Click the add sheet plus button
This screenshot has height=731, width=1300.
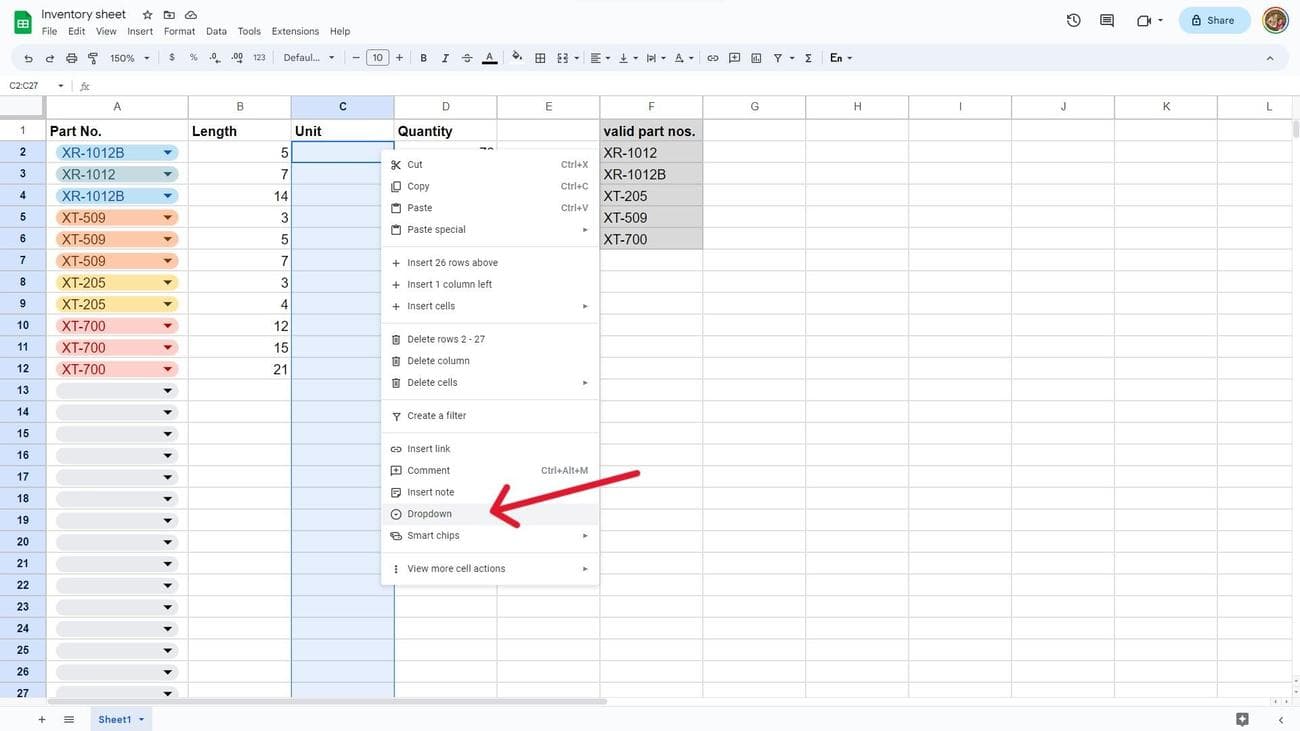click(x=42, y=719)
